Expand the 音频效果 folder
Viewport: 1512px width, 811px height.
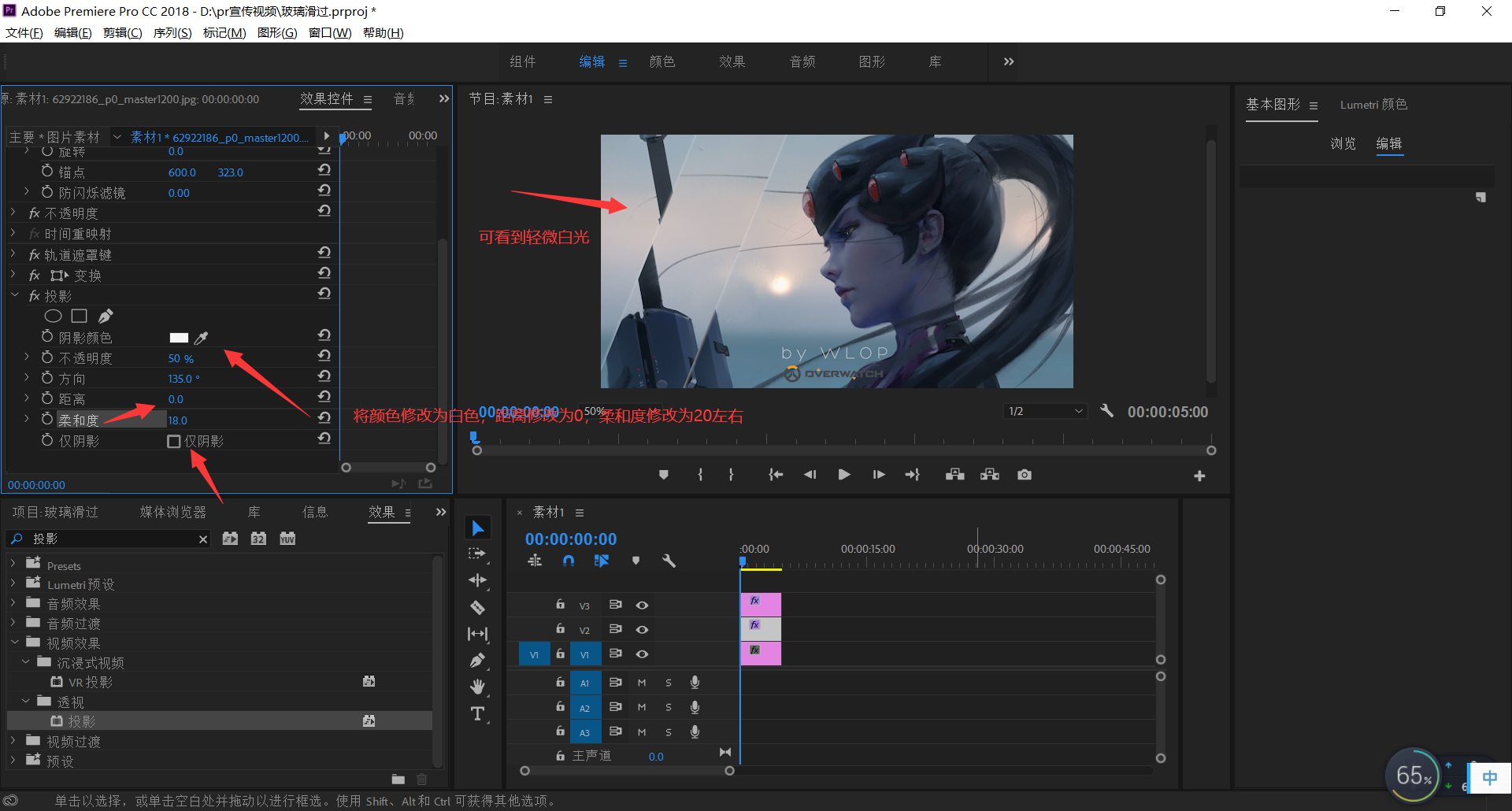point(13,604)
